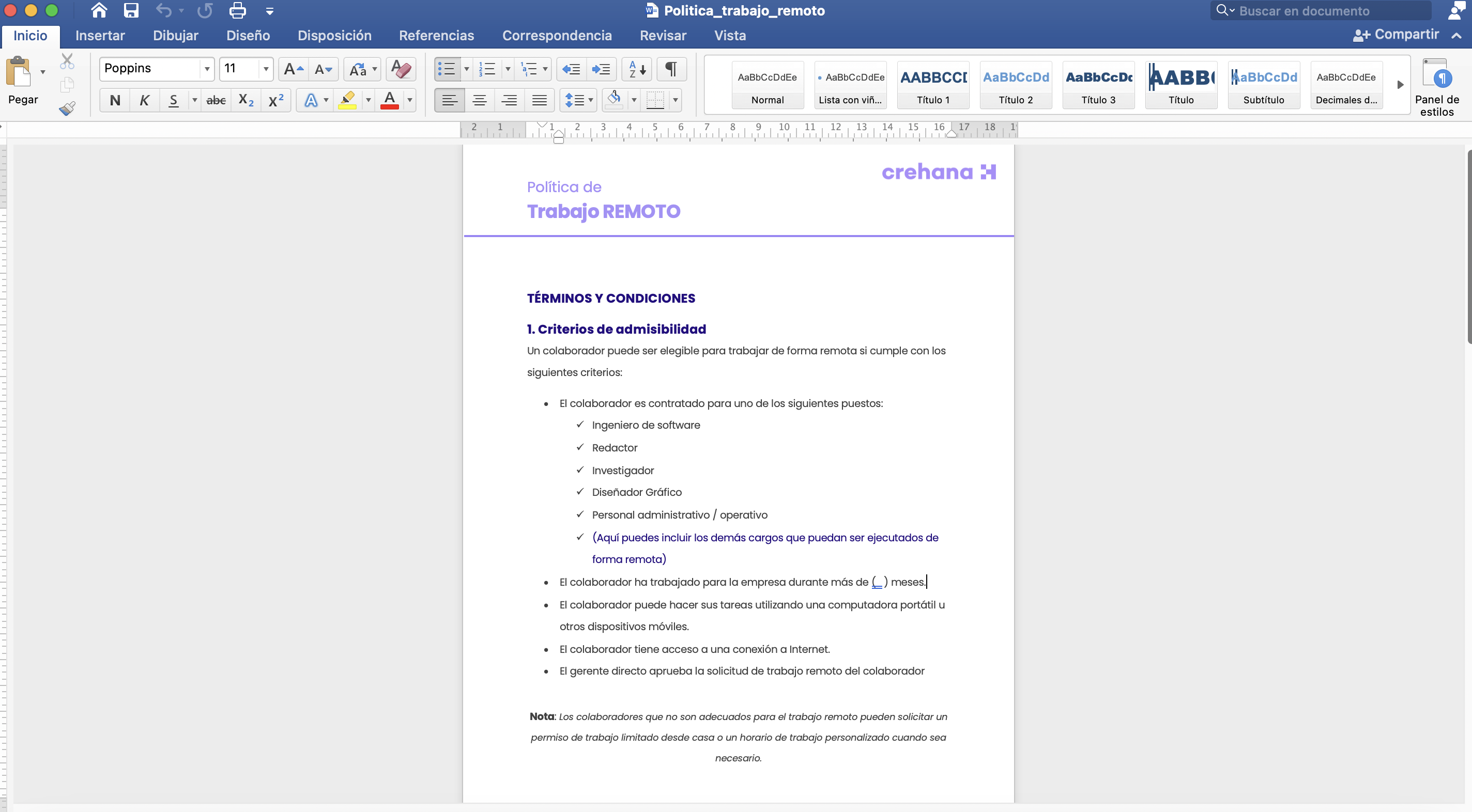Toggle strikethrough abc formatting
This screenshot has width=1472, height=812.
pos(216,101)
